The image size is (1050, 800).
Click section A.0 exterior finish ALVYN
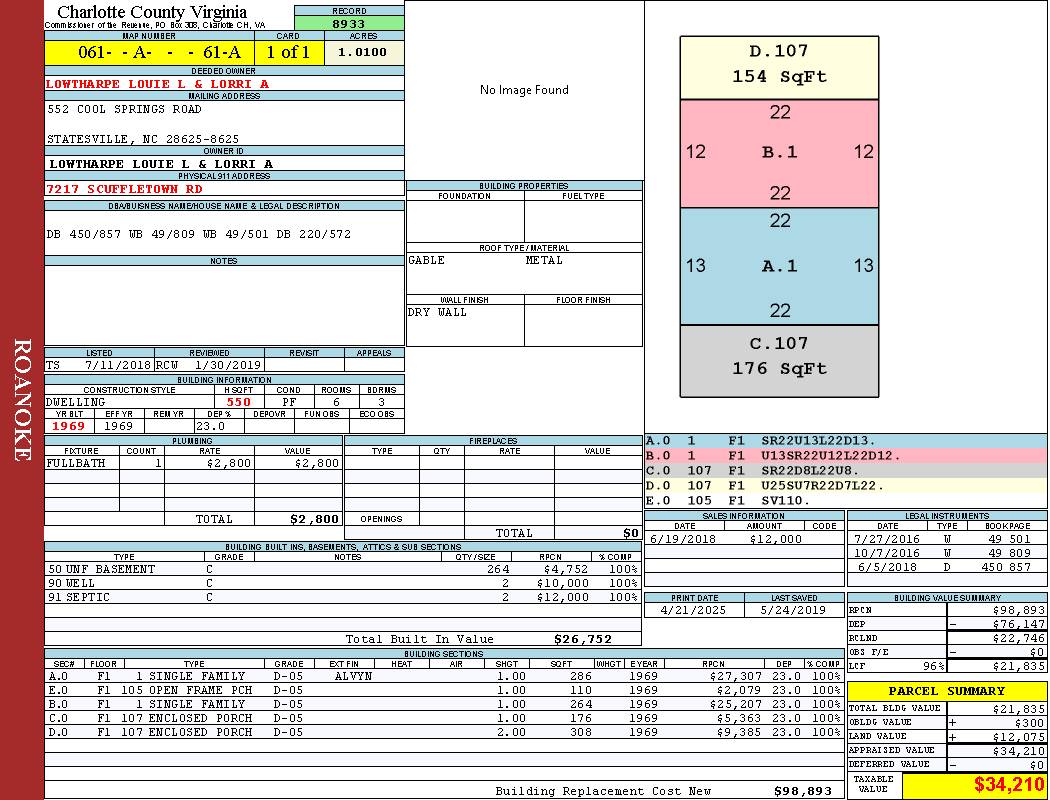point(353,677)
